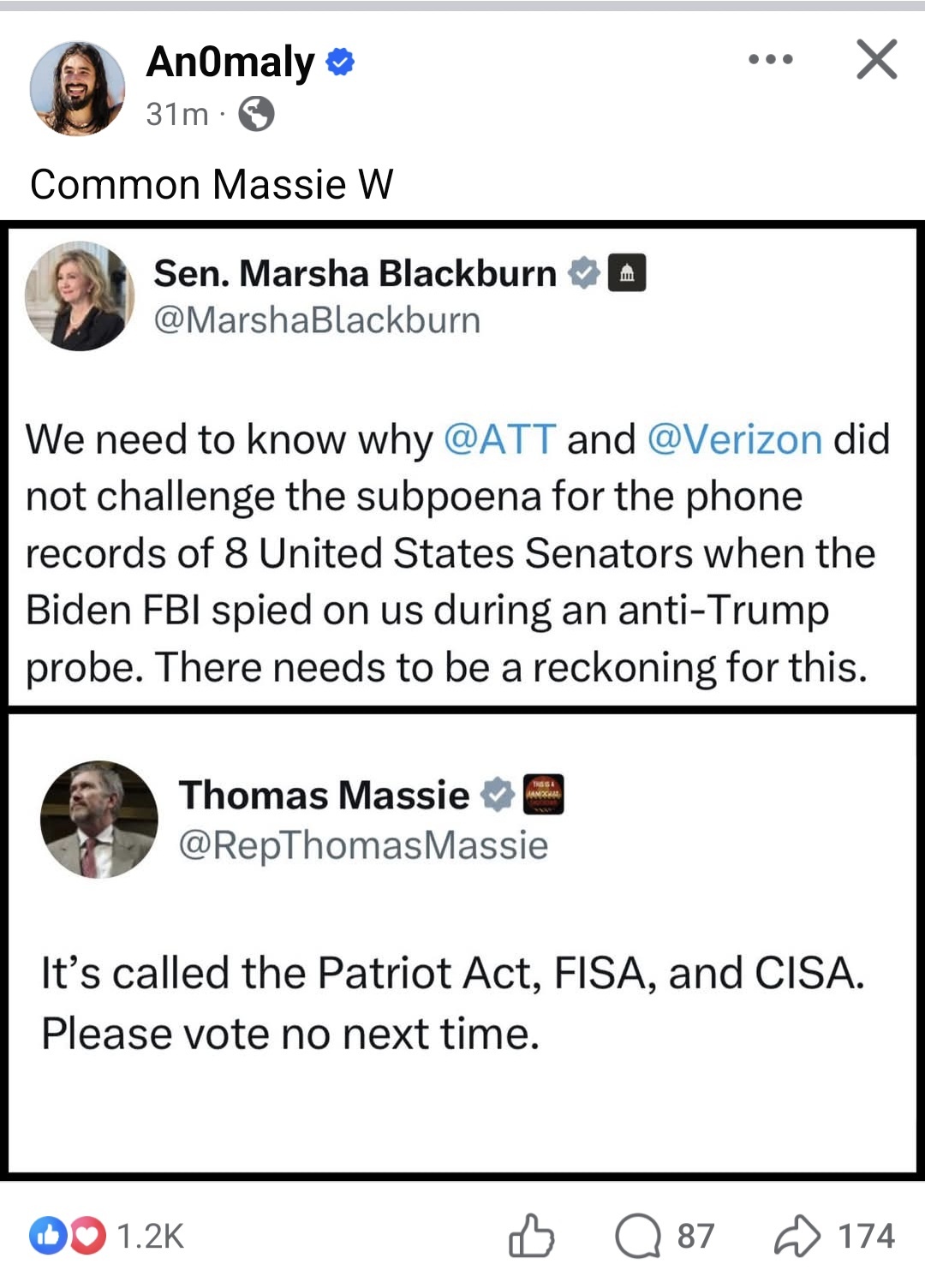Viewport: 925px width, 1288px height.
Task: Tap the government building badge icon
Action: click(627, 273)
